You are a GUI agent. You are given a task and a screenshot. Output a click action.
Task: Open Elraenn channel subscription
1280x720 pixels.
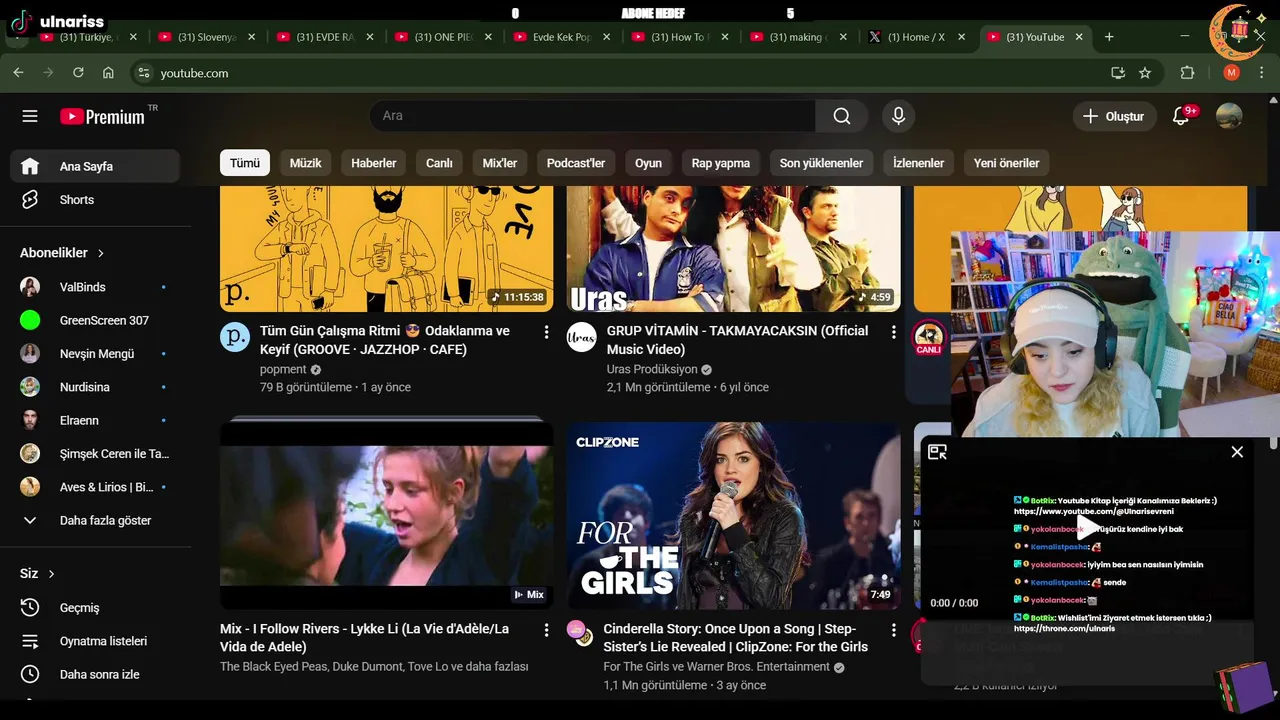(x=95, y=420)
